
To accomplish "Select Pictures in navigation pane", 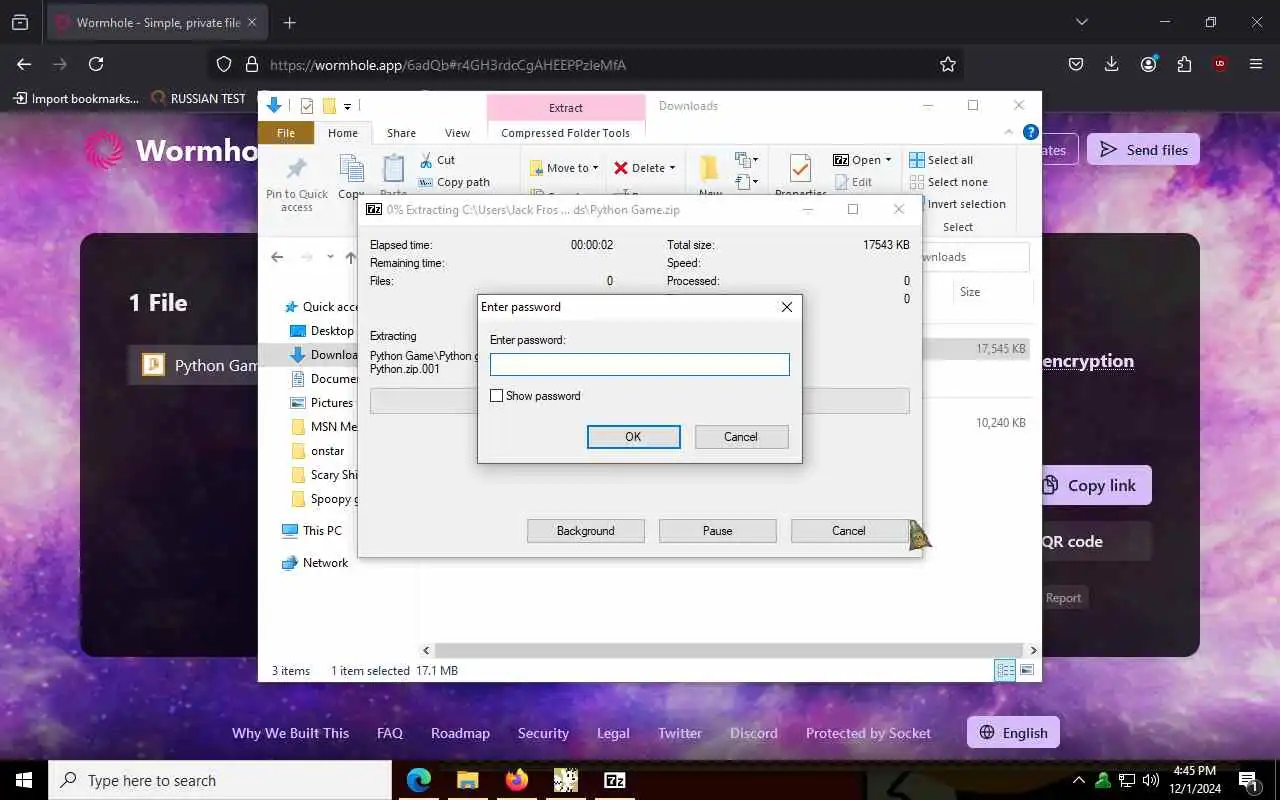I will pyautogui.click(x=321, y=403).
